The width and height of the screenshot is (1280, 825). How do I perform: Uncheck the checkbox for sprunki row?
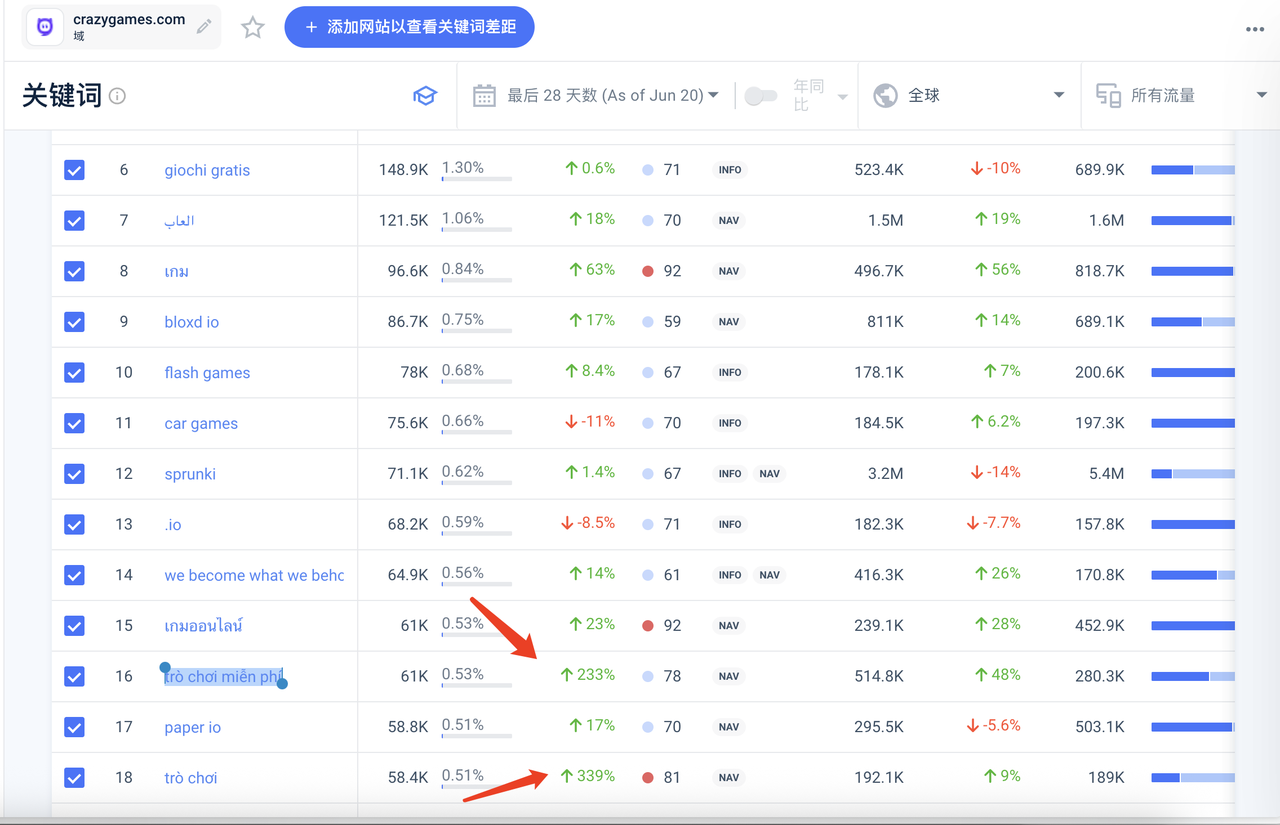[74, 474]
